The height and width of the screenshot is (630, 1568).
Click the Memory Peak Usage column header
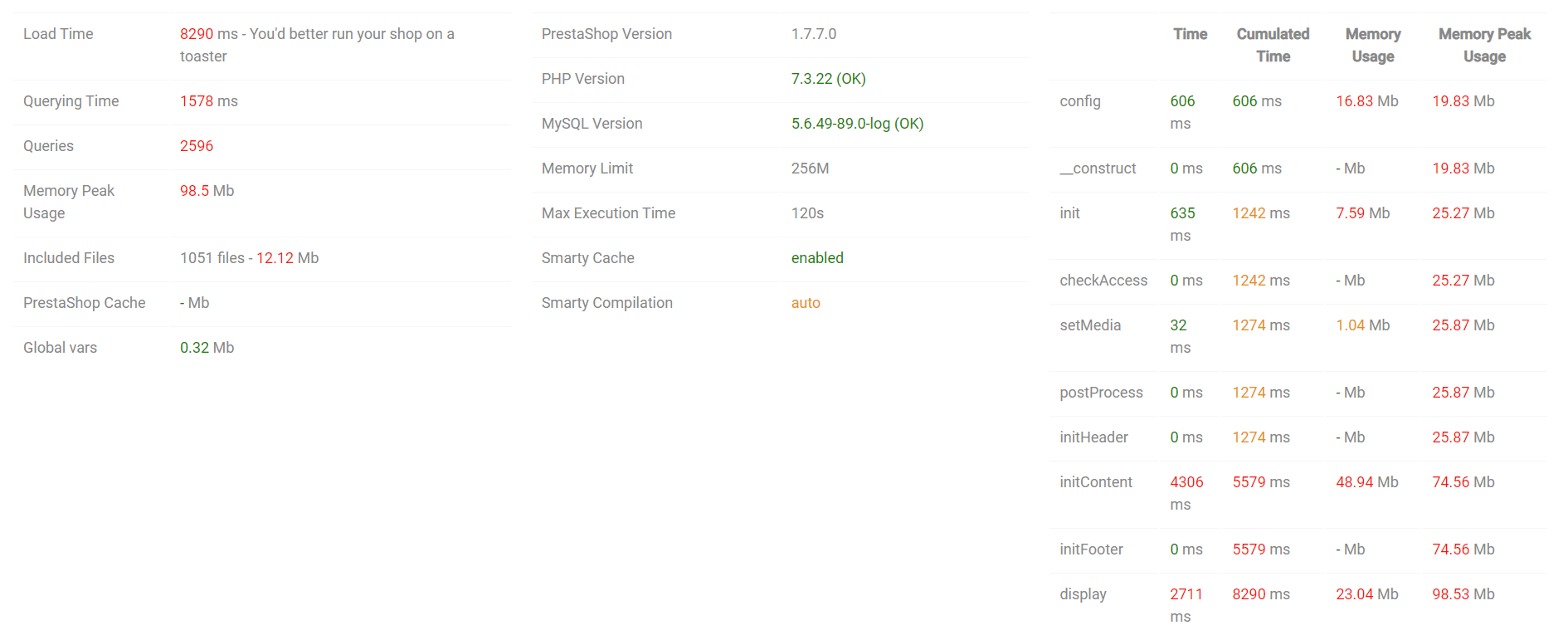(1484, 45)
